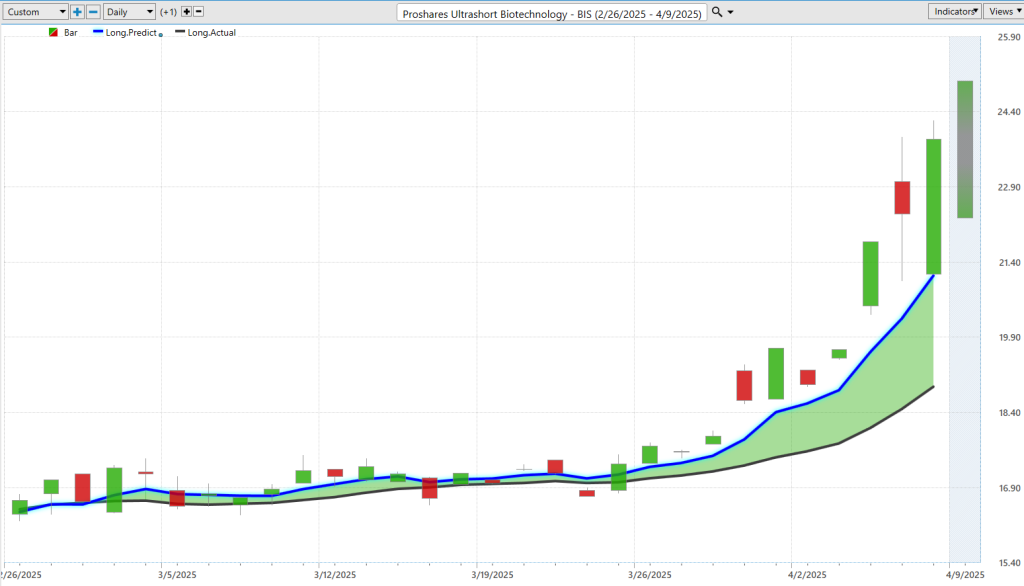Click the 4/9/2025 date axis label

coord(965,574)
